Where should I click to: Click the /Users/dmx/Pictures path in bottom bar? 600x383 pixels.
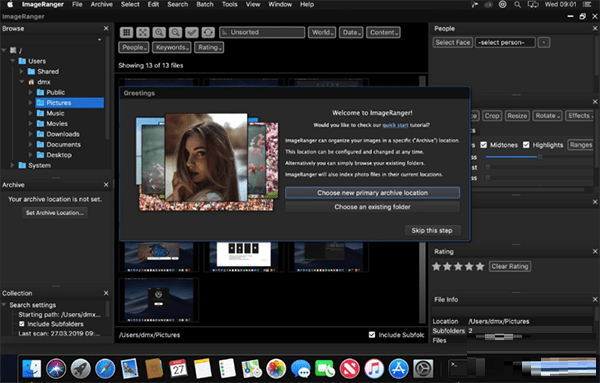point(149,335)
